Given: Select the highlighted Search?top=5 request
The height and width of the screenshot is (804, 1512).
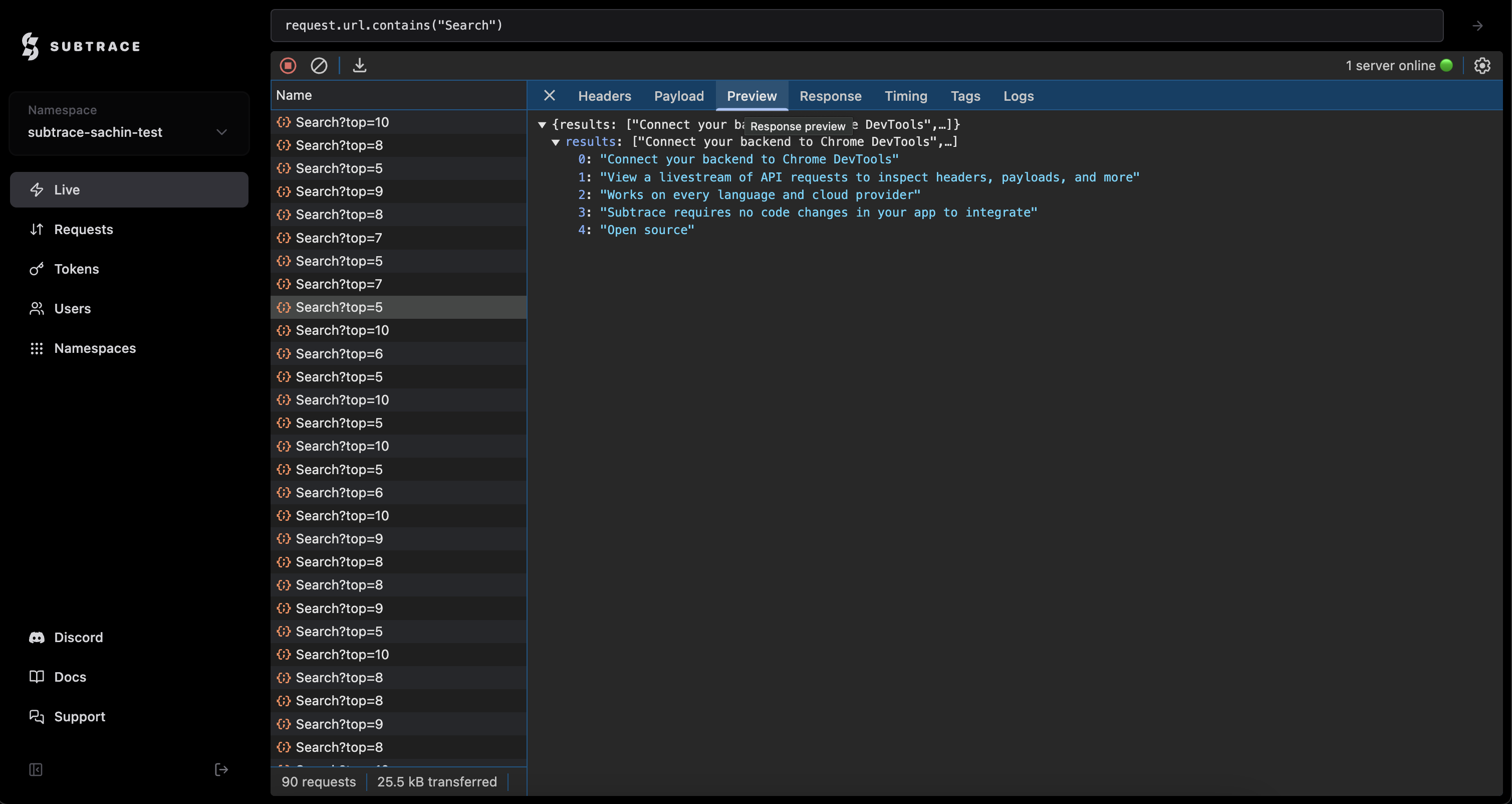Looking at the screenshot, I should point(399,307).
